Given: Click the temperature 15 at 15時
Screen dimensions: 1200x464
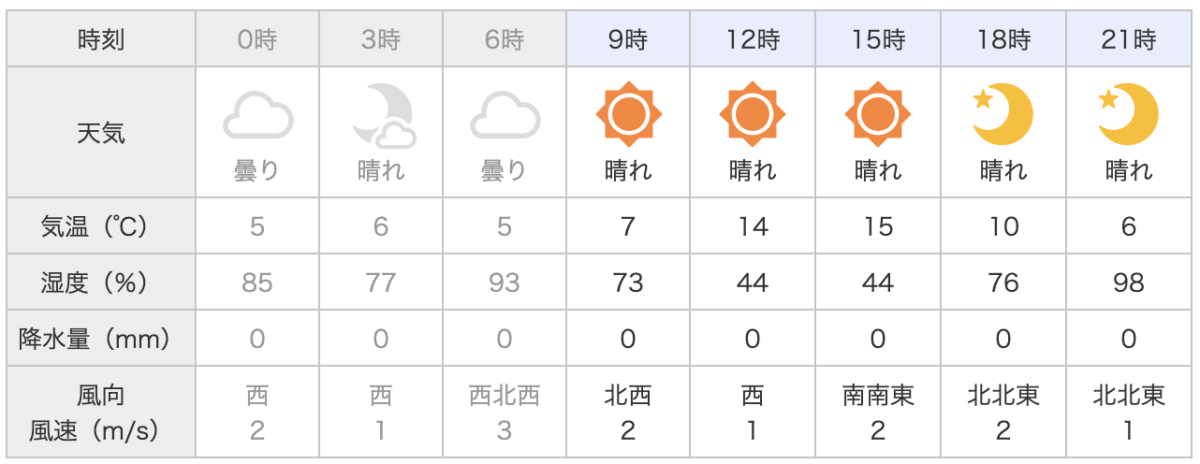Looking at the screenshot, I should pyautogui.click(x=877, y=227).
